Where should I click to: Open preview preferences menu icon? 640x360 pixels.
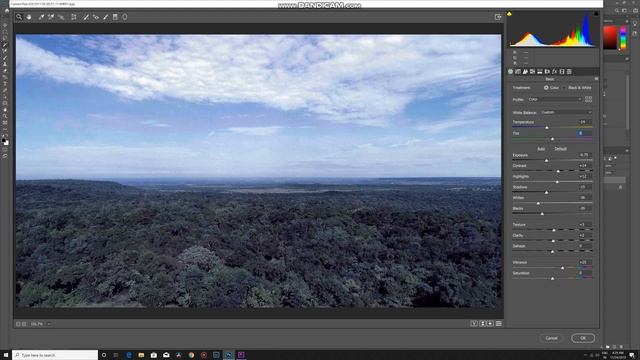click(x=499, y=324)
